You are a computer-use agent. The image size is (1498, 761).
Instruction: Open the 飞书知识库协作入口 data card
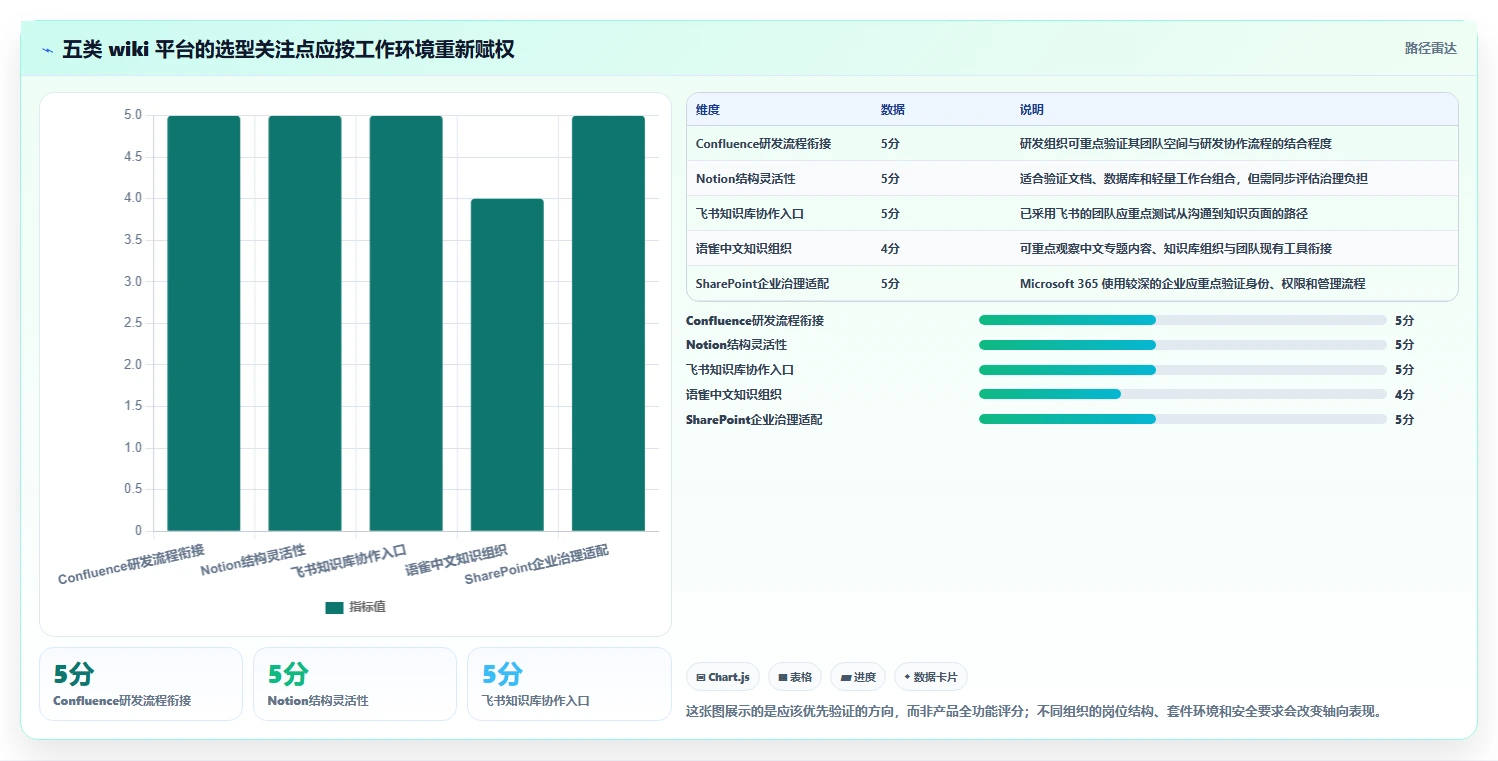(569, 684)
